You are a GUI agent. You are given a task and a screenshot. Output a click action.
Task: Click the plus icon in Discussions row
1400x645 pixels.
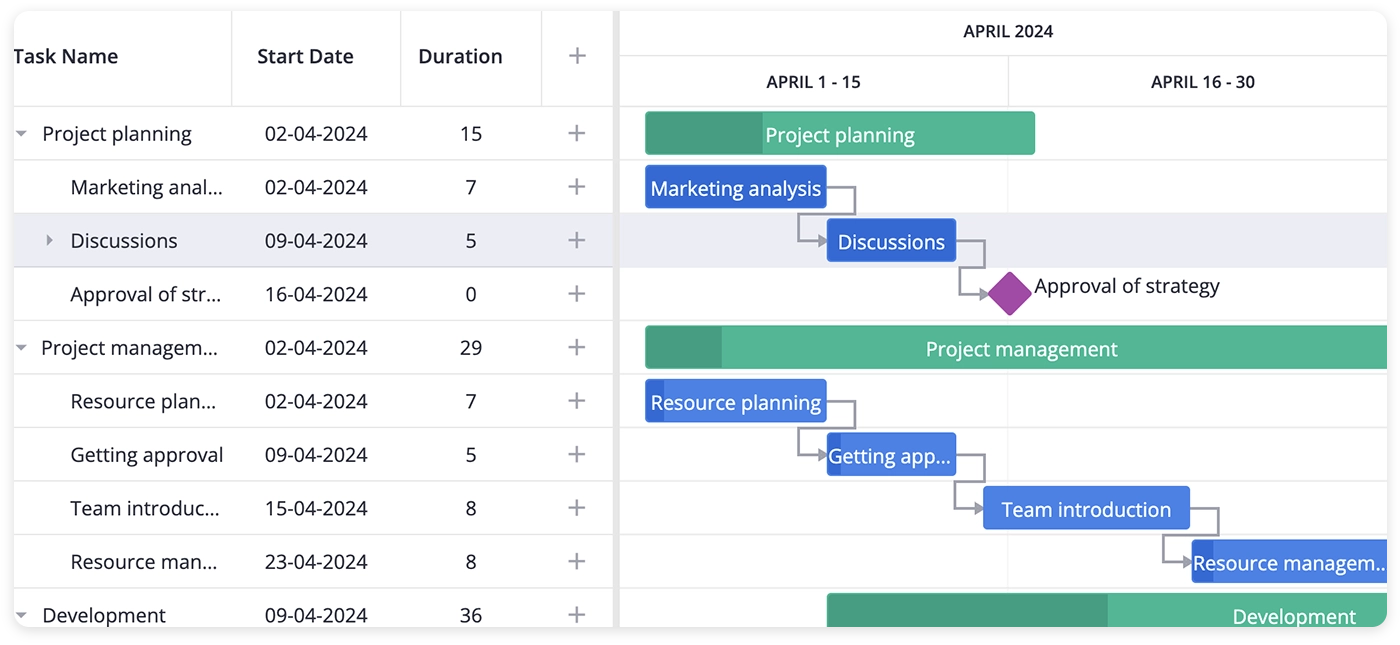pyautogui.click(x=577, y=240)
